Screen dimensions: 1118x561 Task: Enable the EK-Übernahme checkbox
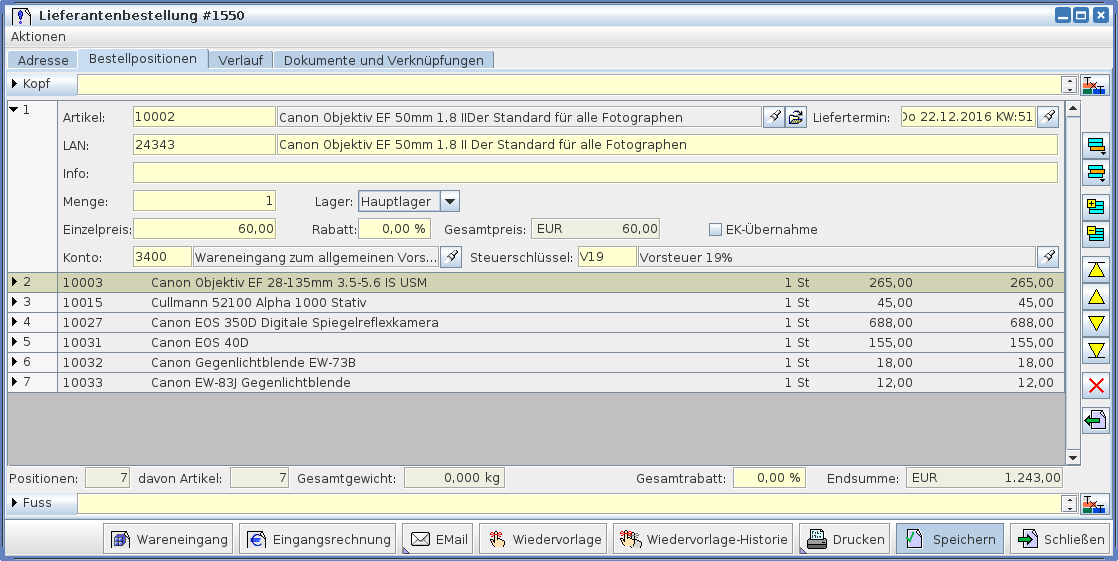(715, 229)
